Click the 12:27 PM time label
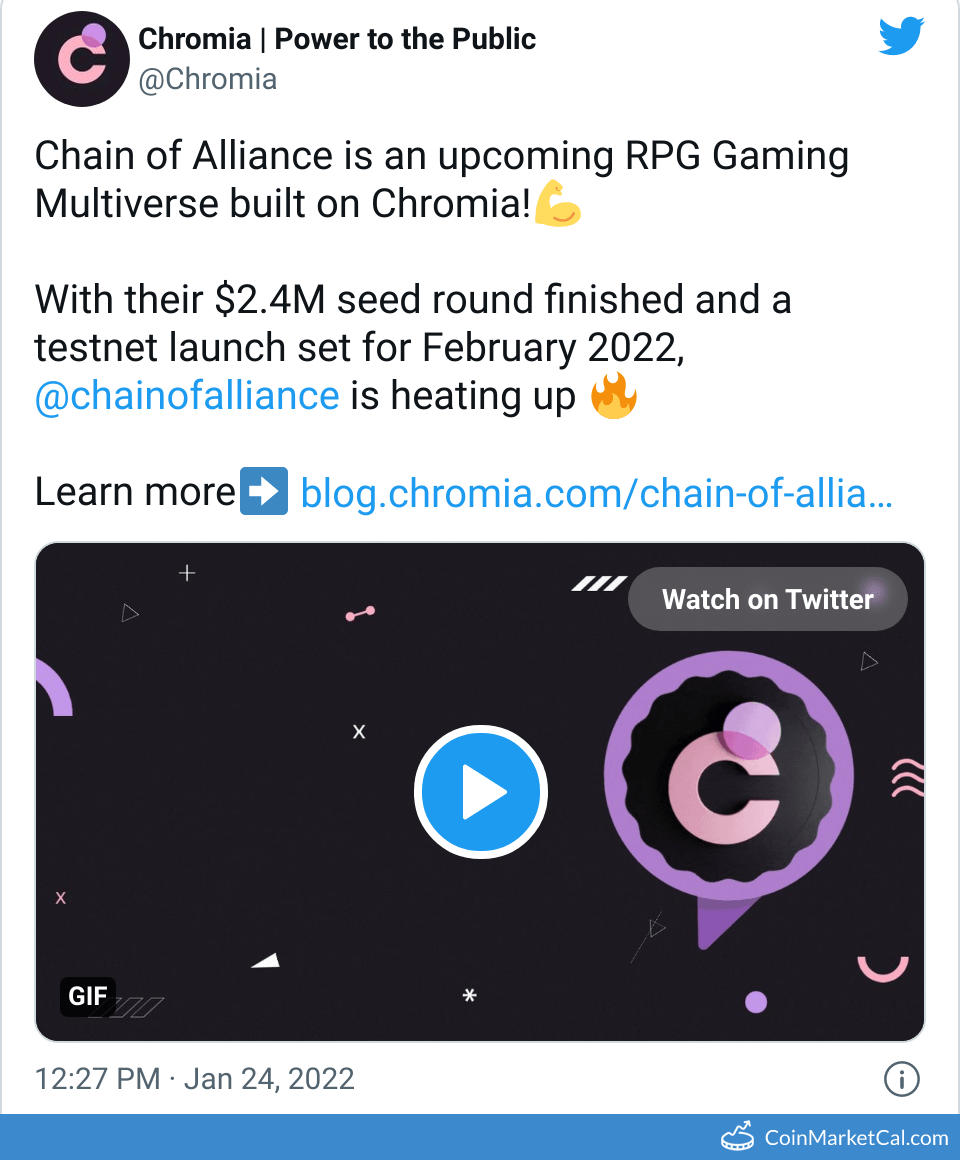The height and width of the screenshot is (1160, 960). click(97, 1079)
